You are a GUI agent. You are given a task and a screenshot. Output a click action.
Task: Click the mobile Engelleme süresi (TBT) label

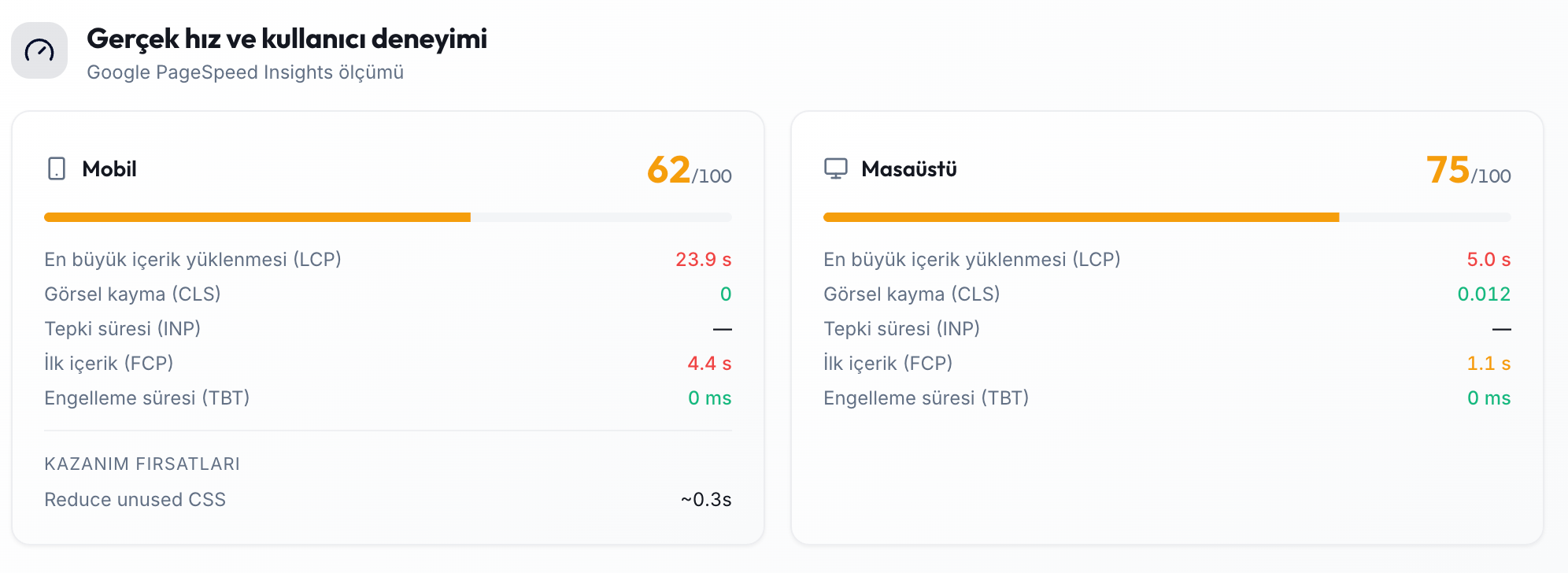[147, 398]
